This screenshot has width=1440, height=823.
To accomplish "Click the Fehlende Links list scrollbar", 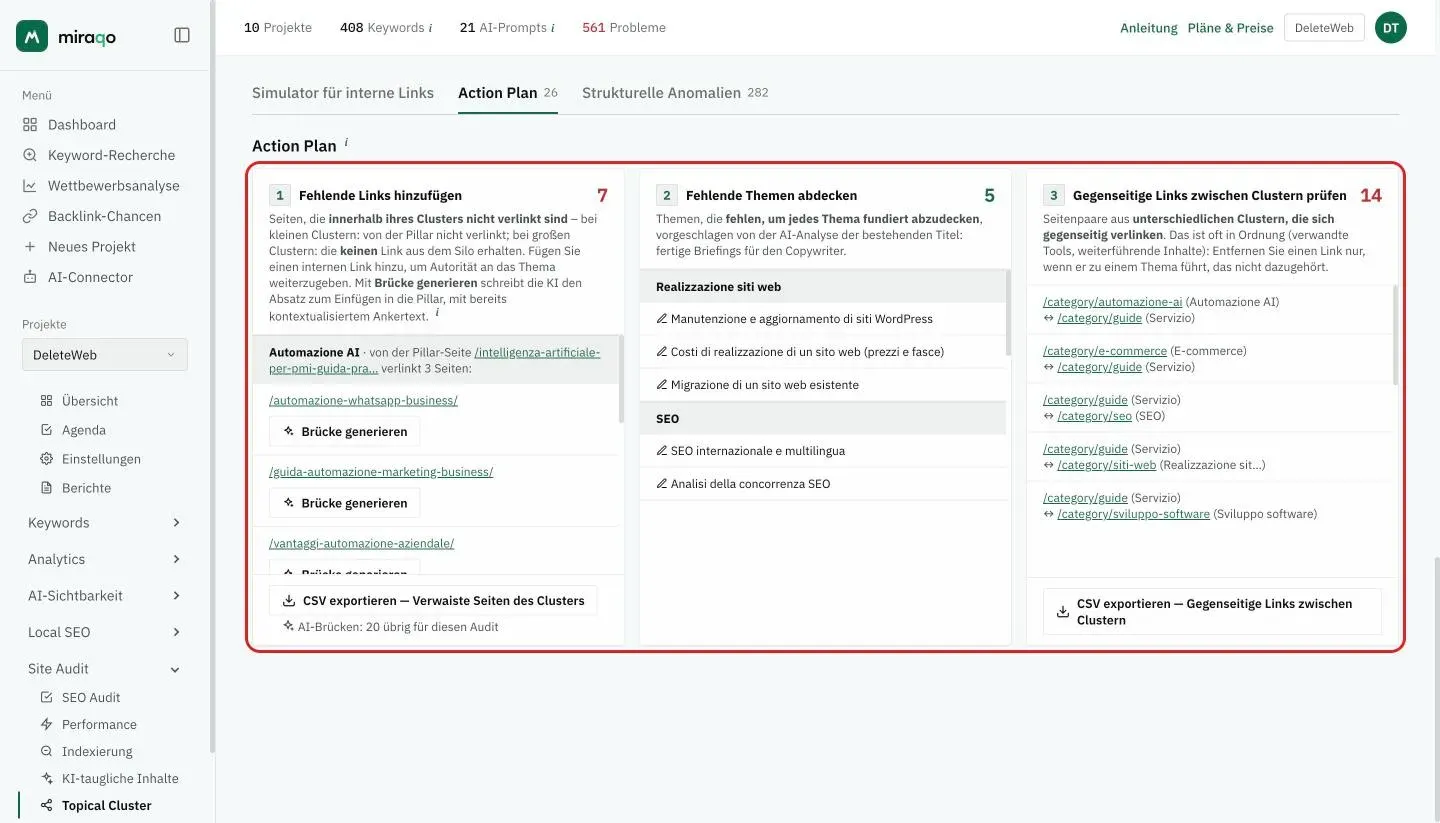I will [621, 379].
